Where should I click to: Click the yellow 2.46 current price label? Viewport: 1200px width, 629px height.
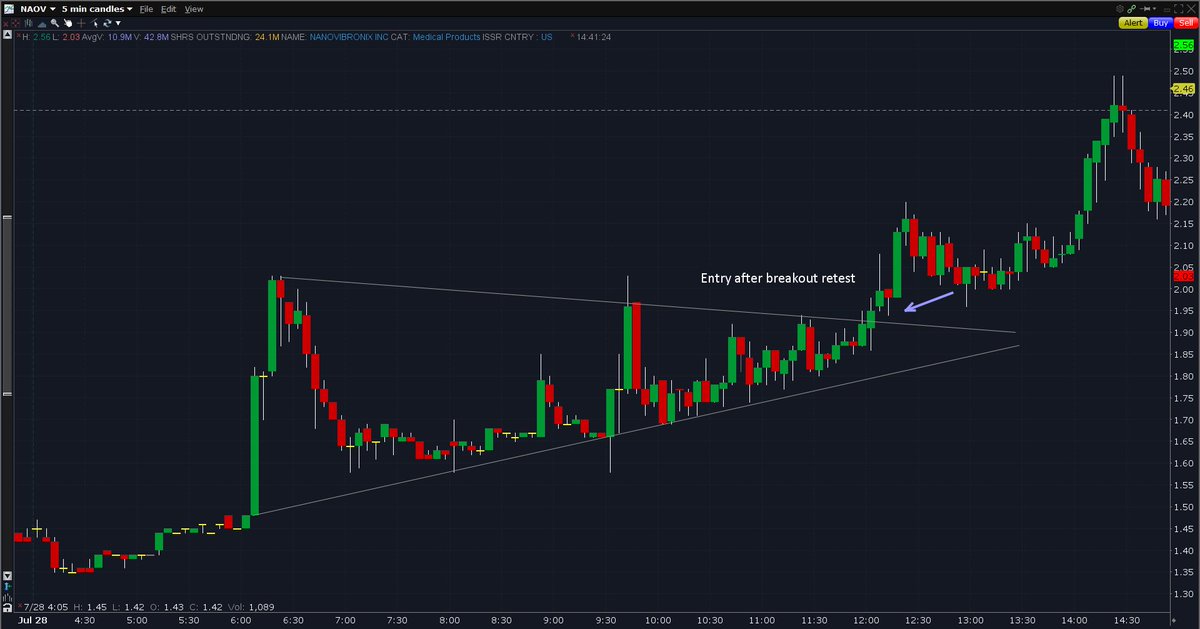pyautogui.click(x=1184, y=89)
